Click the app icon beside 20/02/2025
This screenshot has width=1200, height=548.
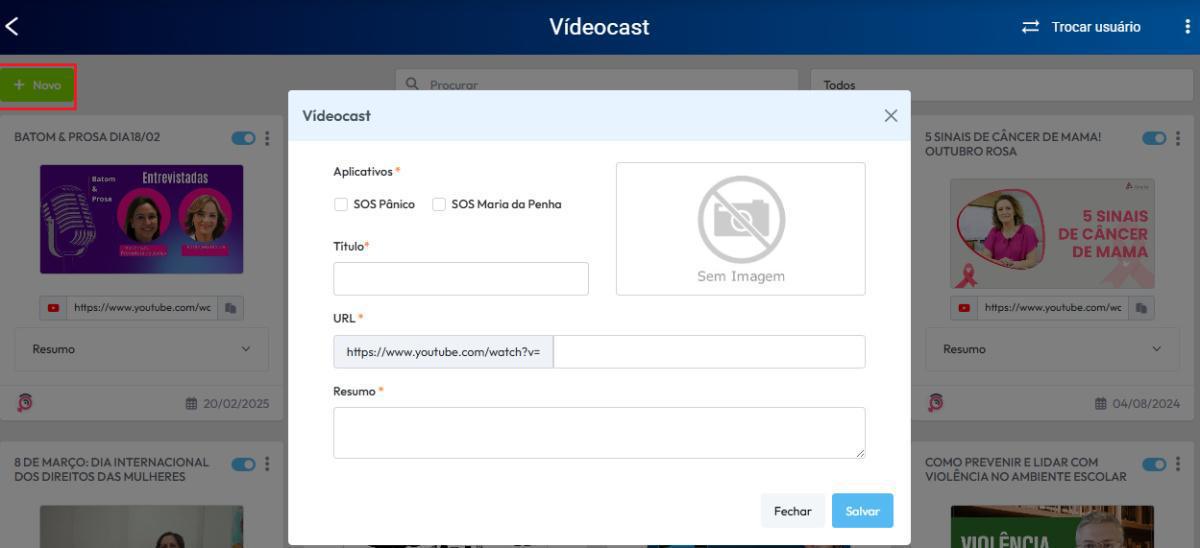[25, 403]
